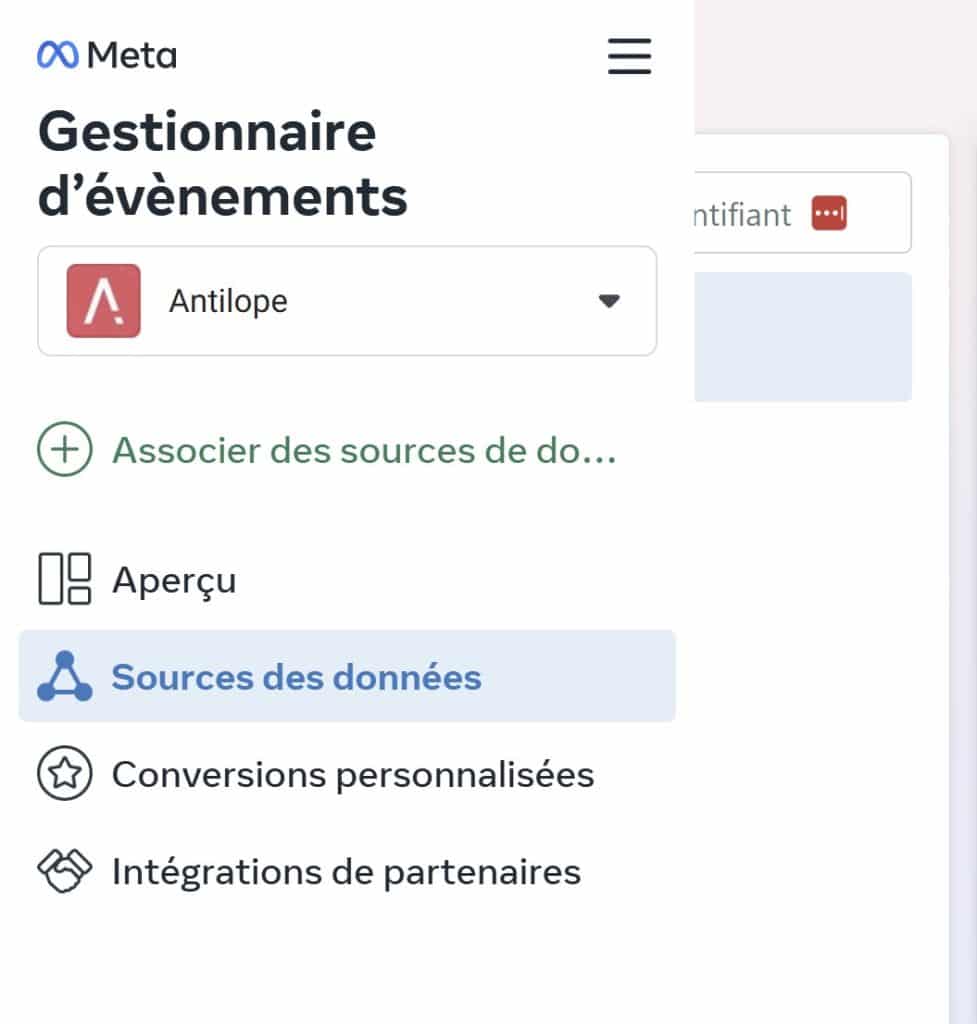Click the Meta wordmark text
Screen dimensions: 977x1024
click(132, 56)
